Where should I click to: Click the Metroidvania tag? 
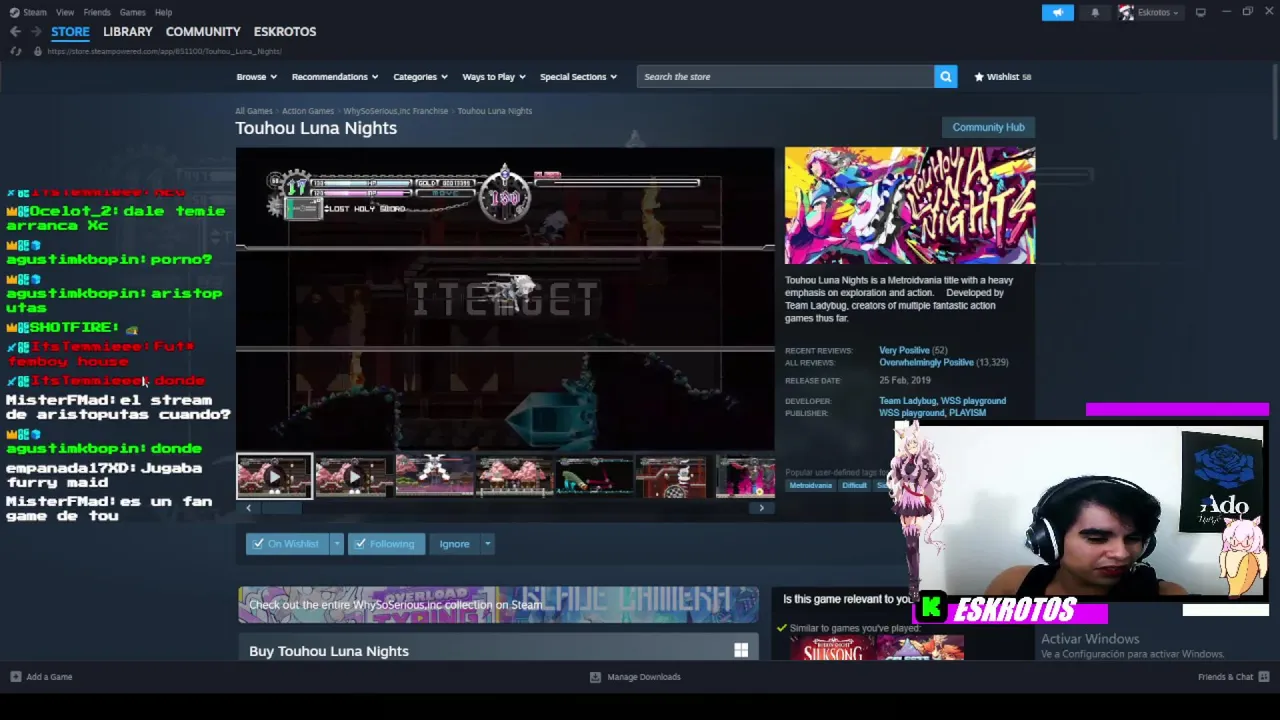tap(811, 486)
